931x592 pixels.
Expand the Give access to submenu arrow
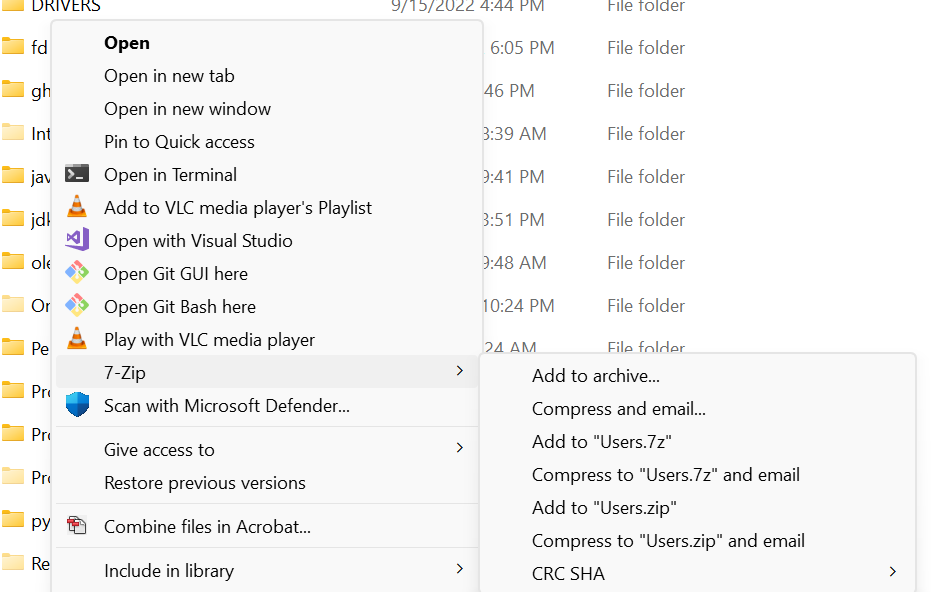tap(460, 448)
